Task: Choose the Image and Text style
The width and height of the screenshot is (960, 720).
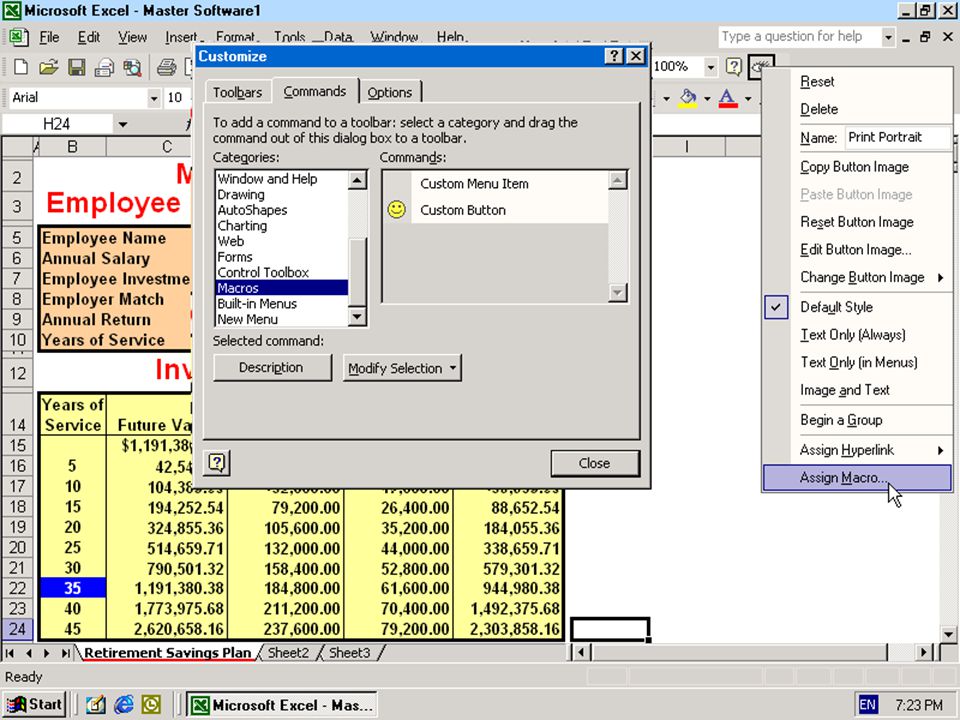Action: (857, 390)
